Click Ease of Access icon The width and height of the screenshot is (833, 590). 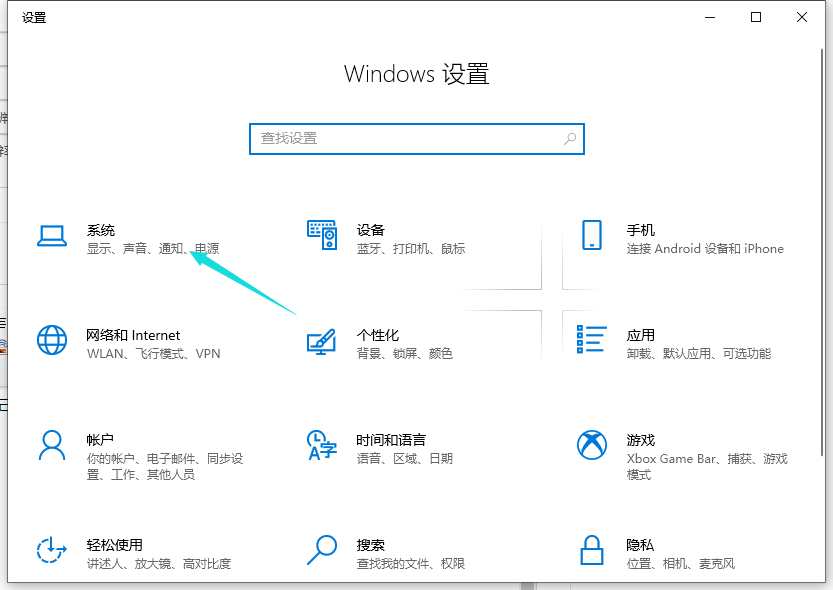pyautogui.click(x=51, y=550)
